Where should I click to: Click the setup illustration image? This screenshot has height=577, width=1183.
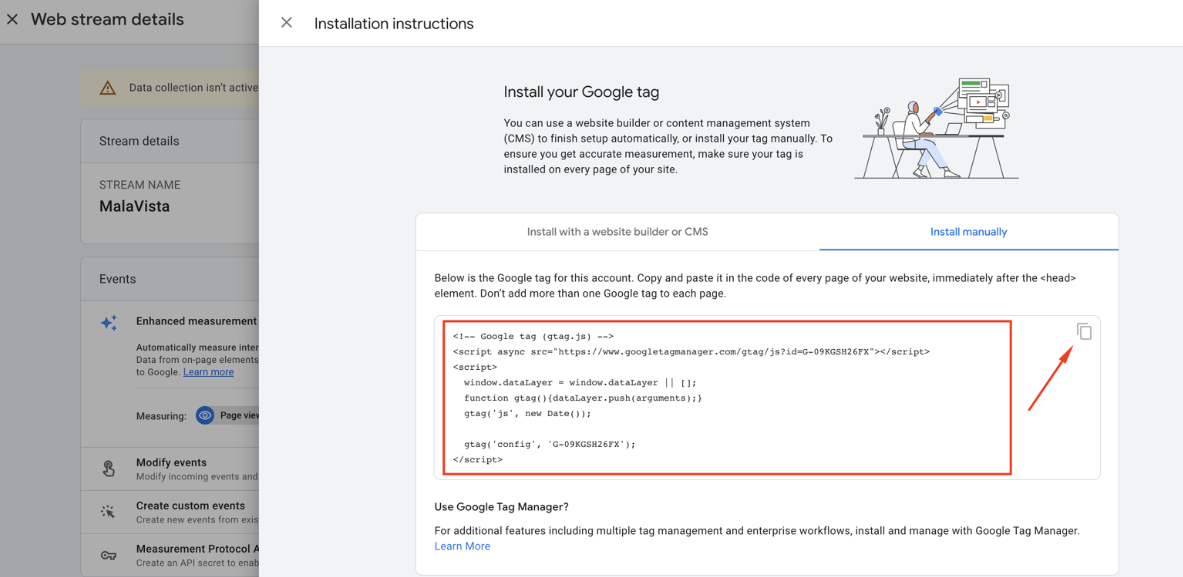click(x=936, y=128)
